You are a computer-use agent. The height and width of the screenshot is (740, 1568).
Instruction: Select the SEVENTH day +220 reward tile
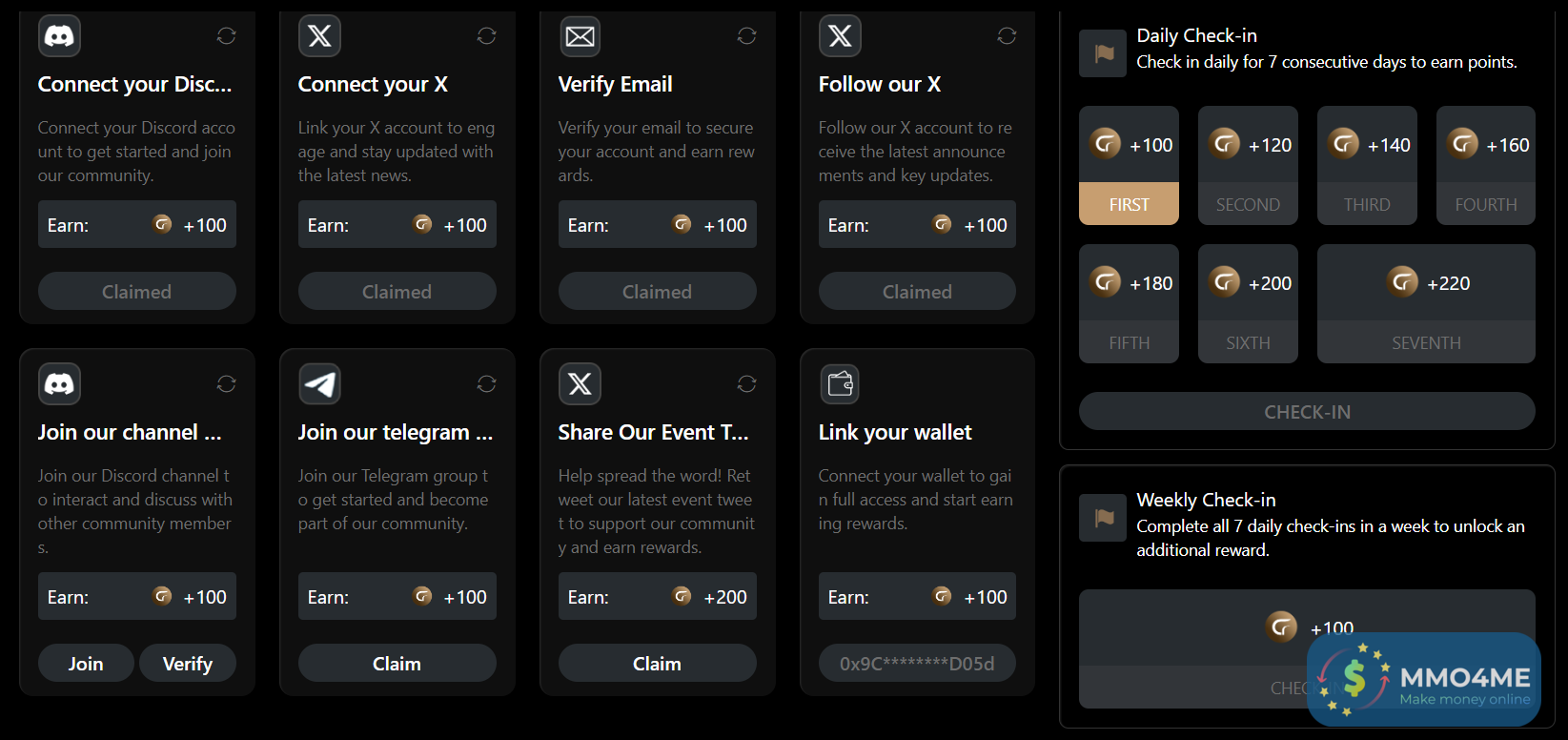(1426, 303)
